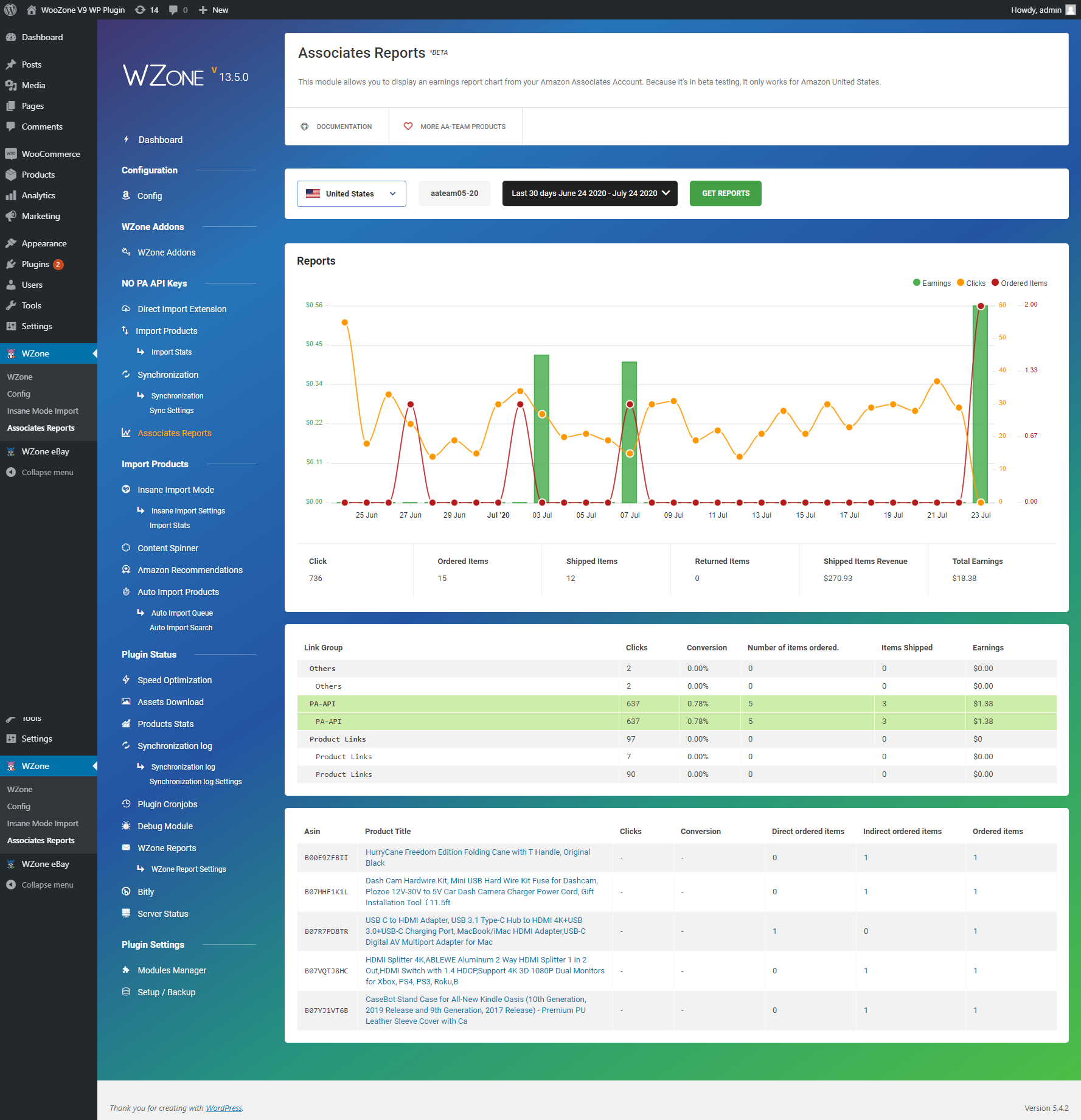The image size is (1081, 1120).
Task: Open the United States country dropdown
Action: tap(352, 193)
